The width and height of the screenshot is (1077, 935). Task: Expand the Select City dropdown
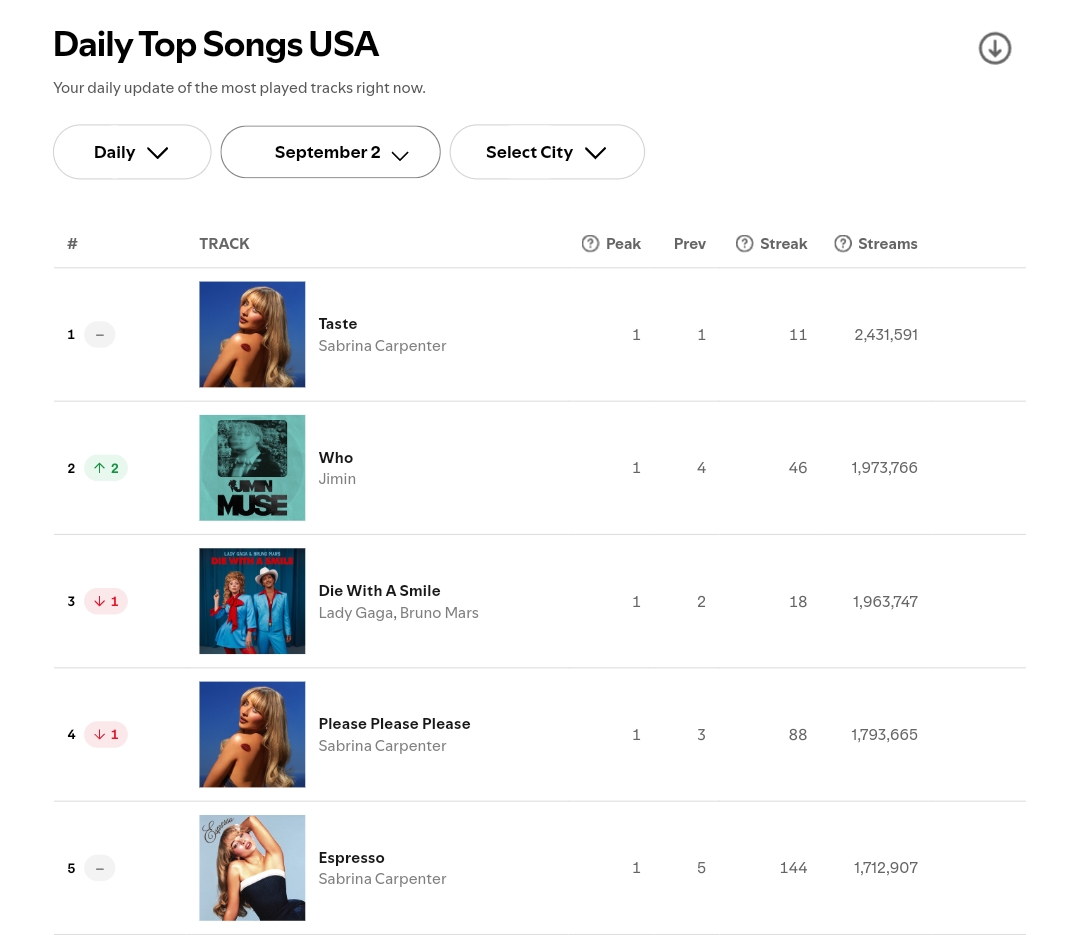[547, 152]
